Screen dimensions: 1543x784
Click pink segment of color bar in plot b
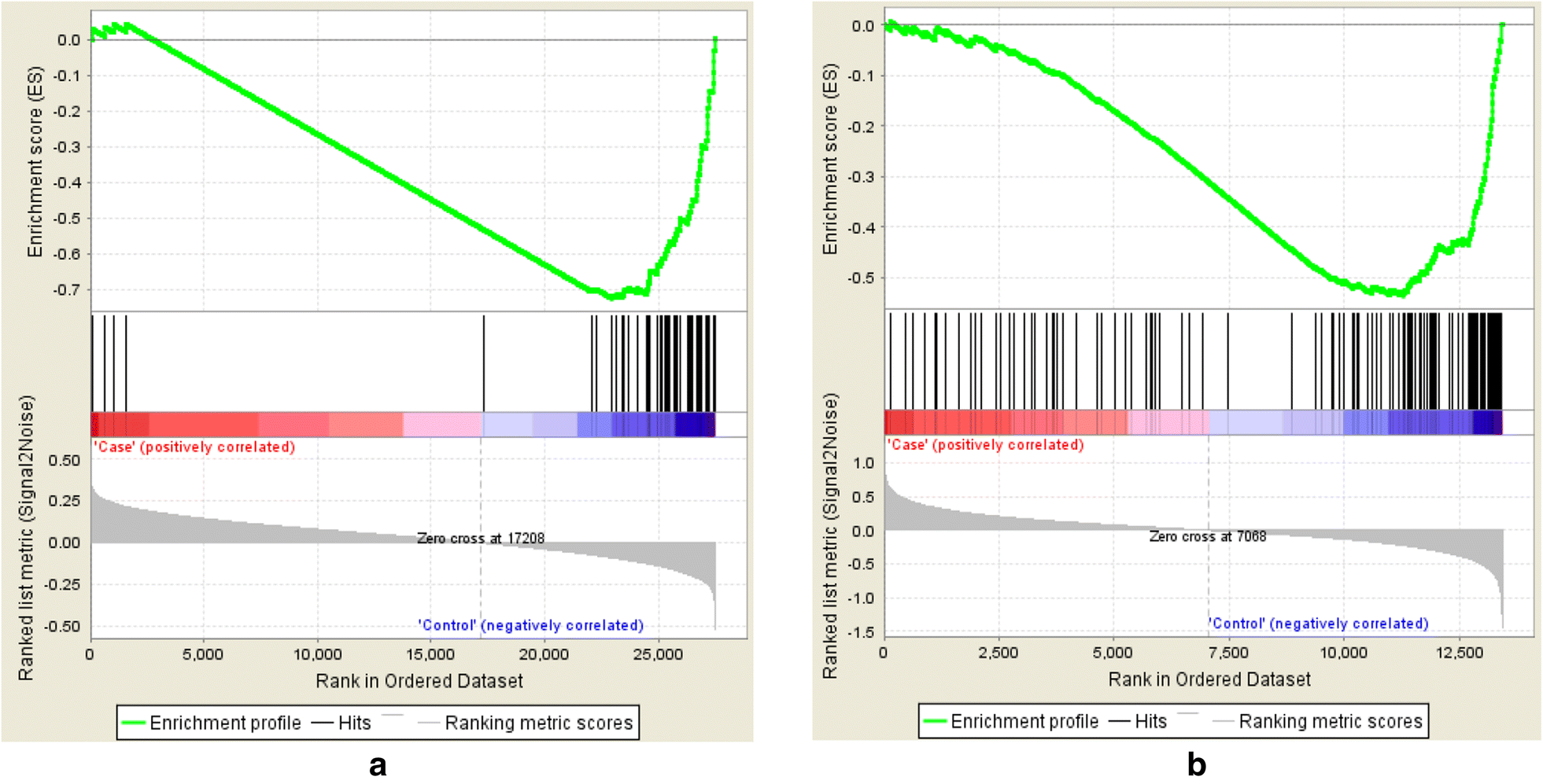point(1168,422)
